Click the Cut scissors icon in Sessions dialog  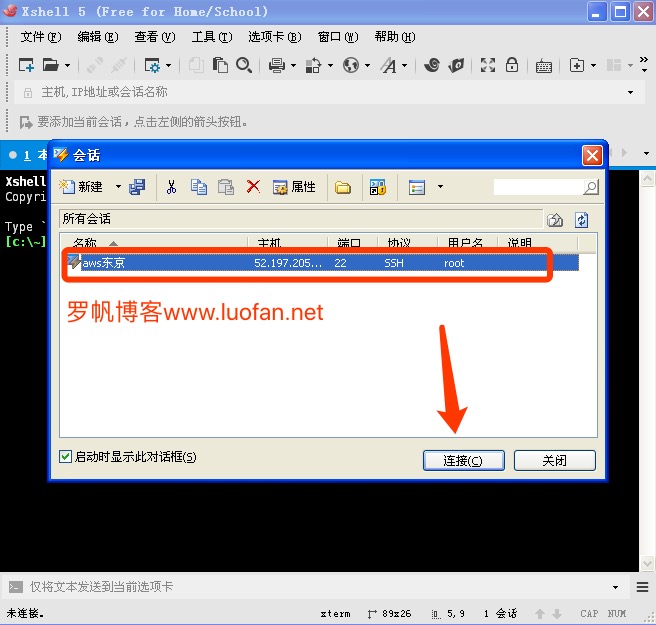click(x=171, y=187)
